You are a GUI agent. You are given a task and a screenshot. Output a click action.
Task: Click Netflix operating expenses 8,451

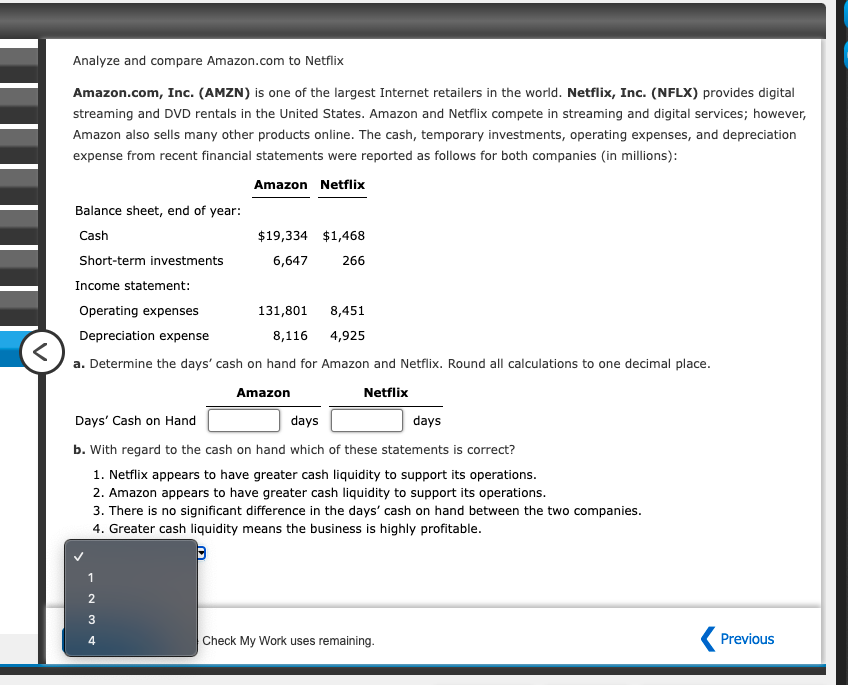click(347, 311)
